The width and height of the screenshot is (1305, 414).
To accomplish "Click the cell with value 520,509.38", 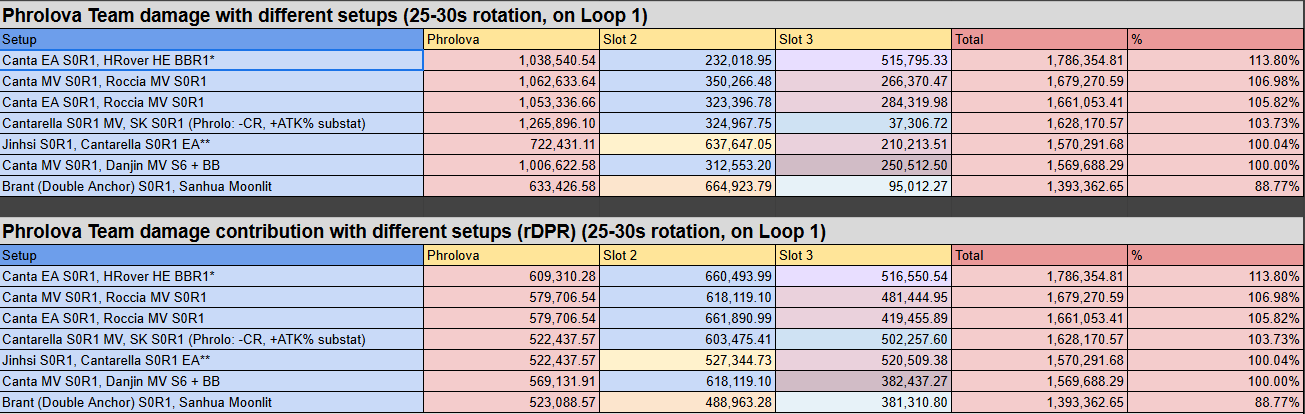I will pos(864,361).
